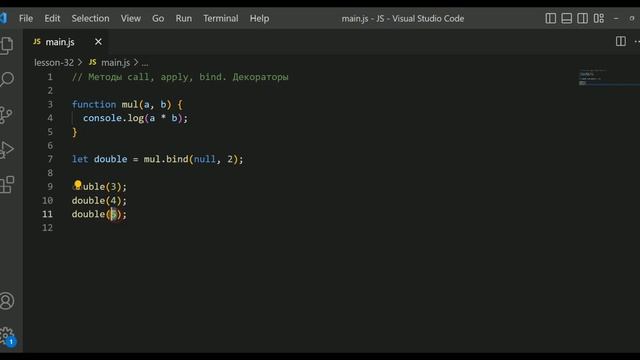Open the Manage gear settings icon
The width and height of the screenshot is (640, 360).
pyautogui.click(x=7, y=336)
